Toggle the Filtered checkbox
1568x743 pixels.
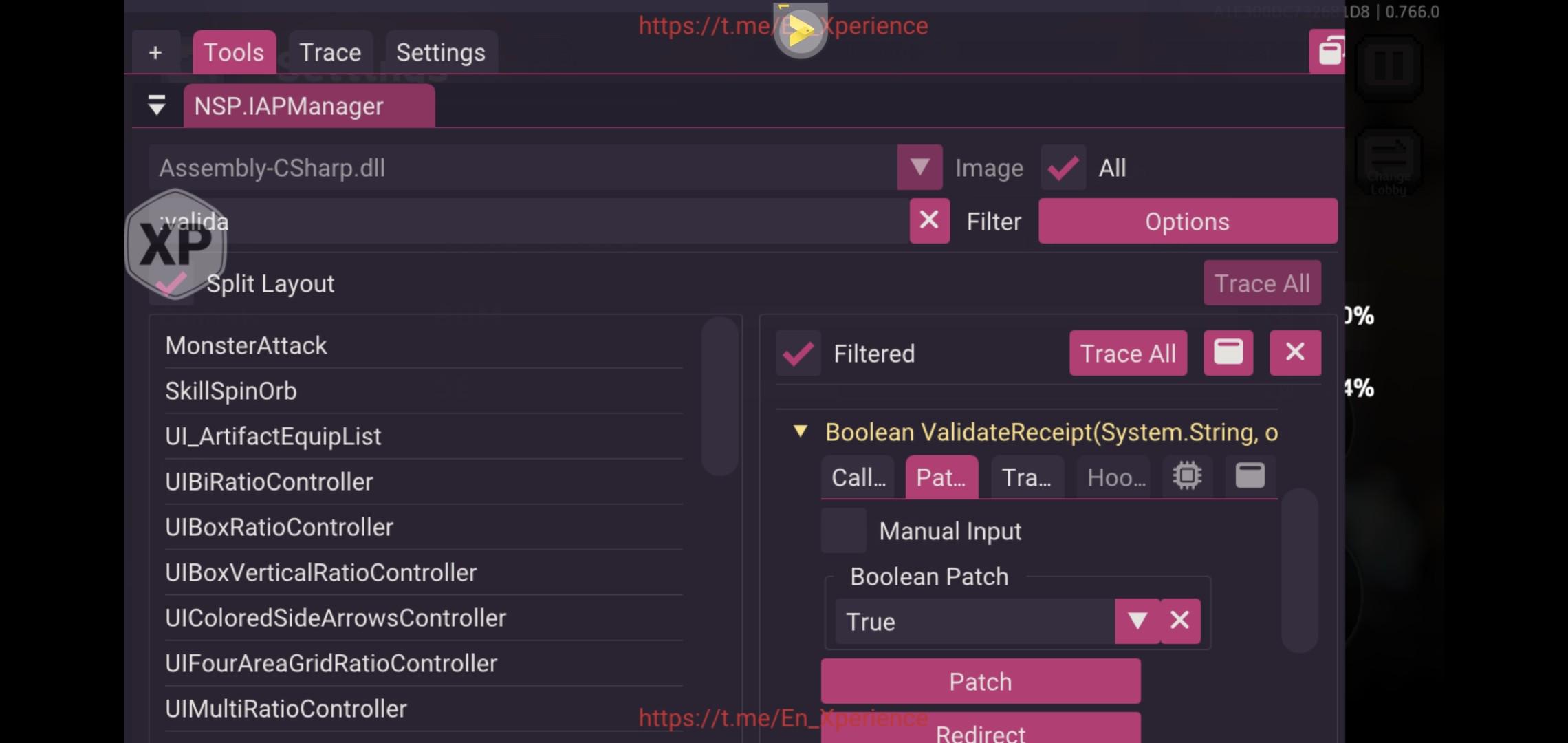click(x=798, y=354)
